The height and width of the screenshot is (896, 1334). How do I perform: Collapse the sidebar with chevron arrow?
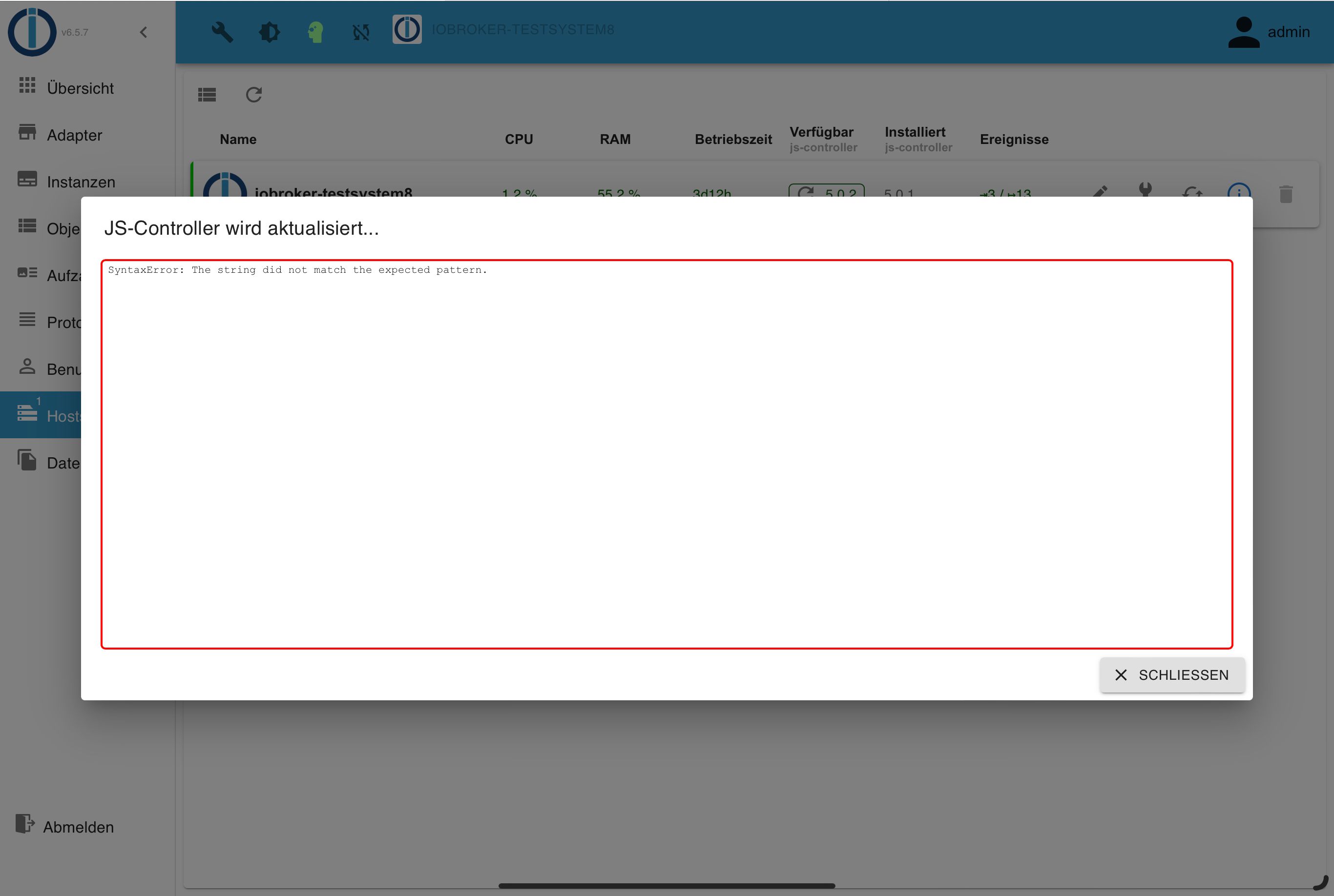pos(144,32)
